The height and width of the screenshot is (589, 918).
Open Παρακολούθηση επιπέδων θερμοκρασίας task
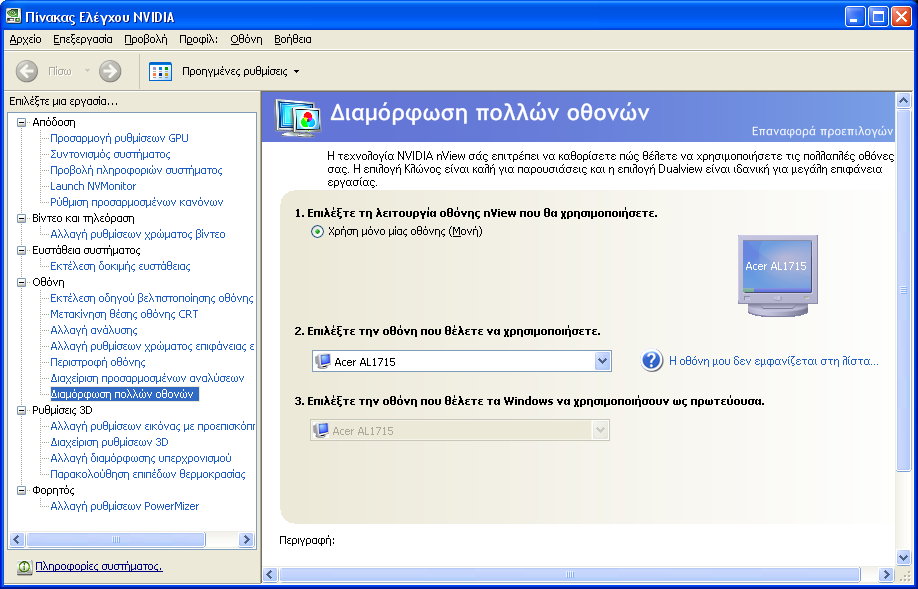click(148, 474)
